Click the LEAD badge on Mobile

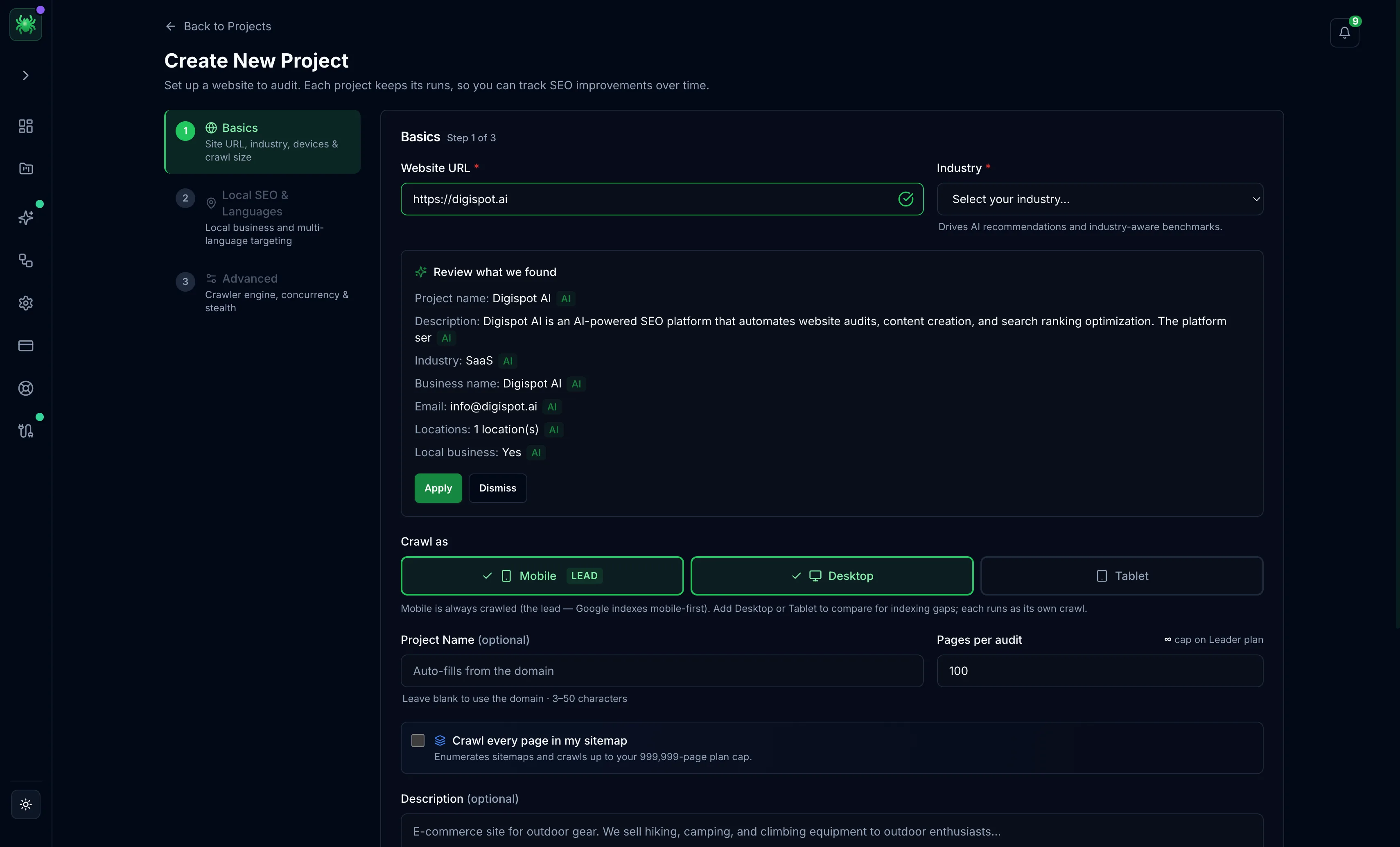584,576
